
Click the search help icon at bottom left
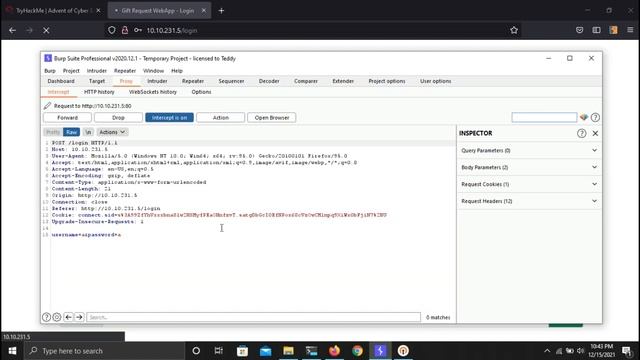tap(47, 317)
